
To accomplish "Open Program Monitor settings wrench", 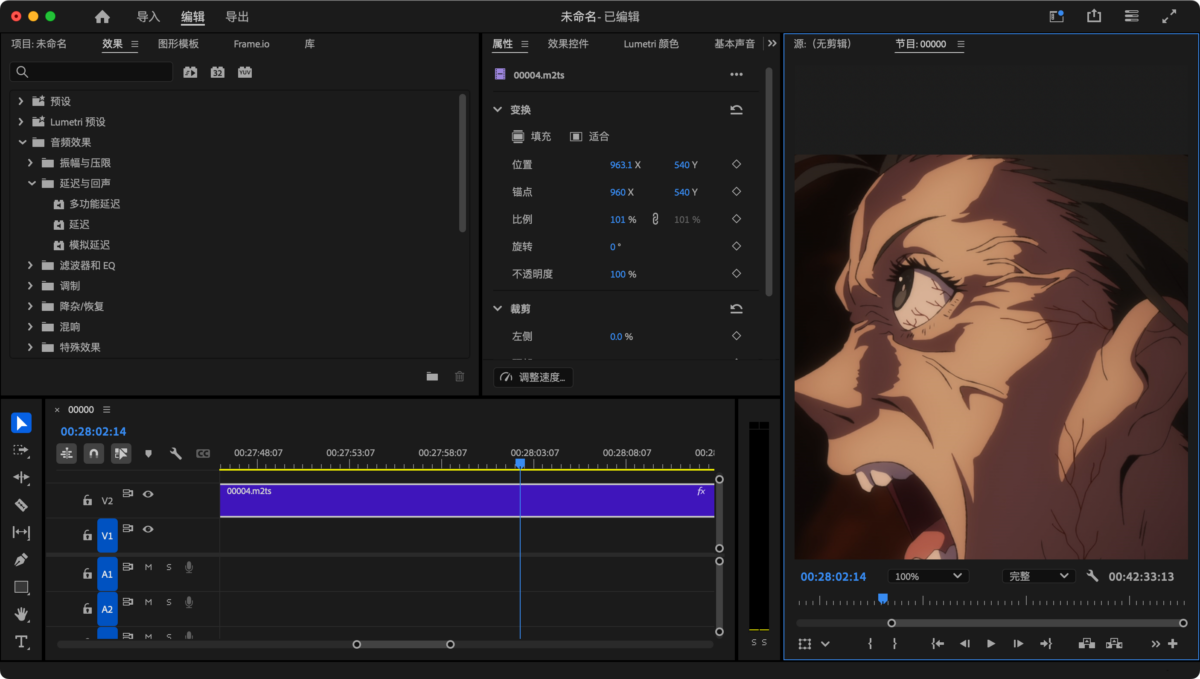I will pyautogui.click(x=1093, y=576).
